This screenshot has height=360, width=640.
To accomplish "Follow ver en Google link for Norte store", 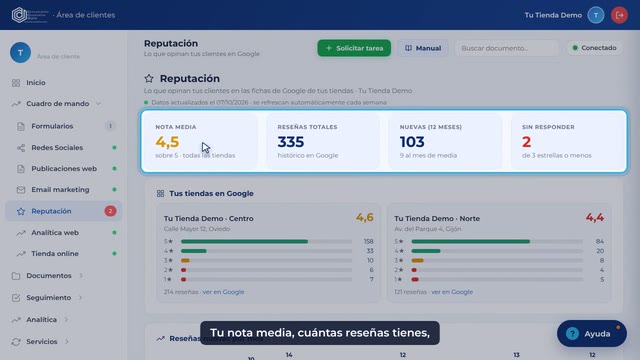I will coord(452,292).
